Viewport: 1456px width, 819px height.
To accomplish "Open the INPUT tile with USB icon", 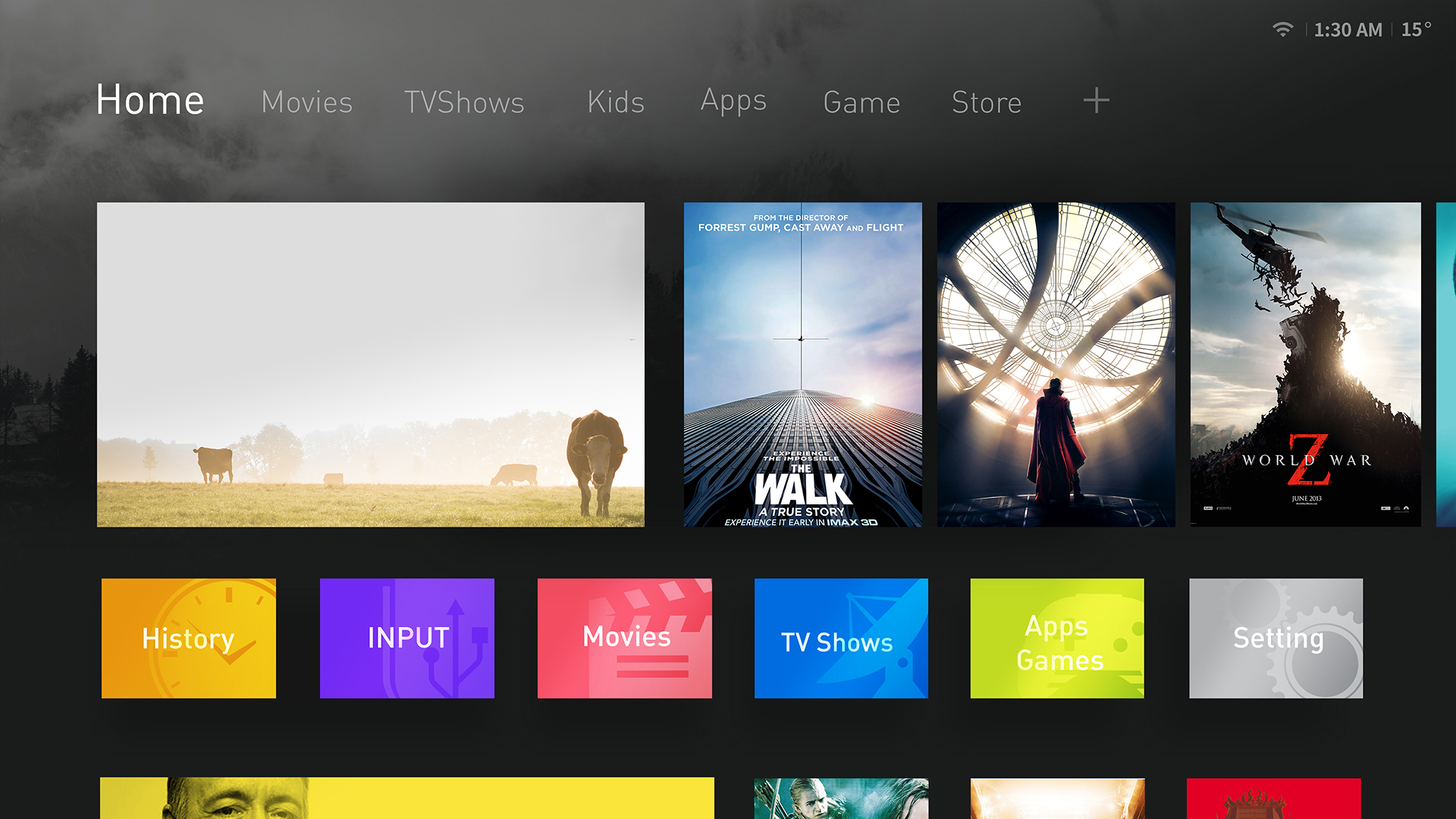I will pos(407,638).
